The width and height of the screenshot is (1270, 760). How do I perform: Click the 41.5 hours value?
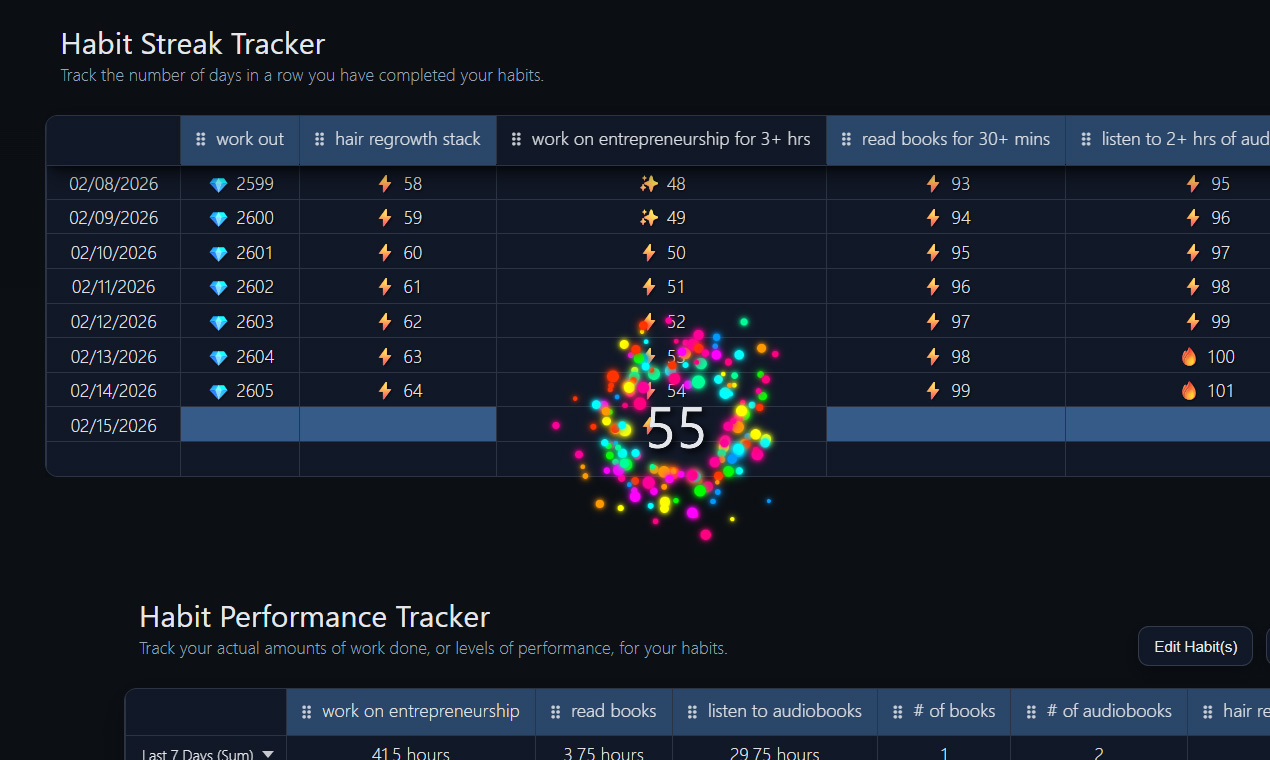(x=411, y=754)
